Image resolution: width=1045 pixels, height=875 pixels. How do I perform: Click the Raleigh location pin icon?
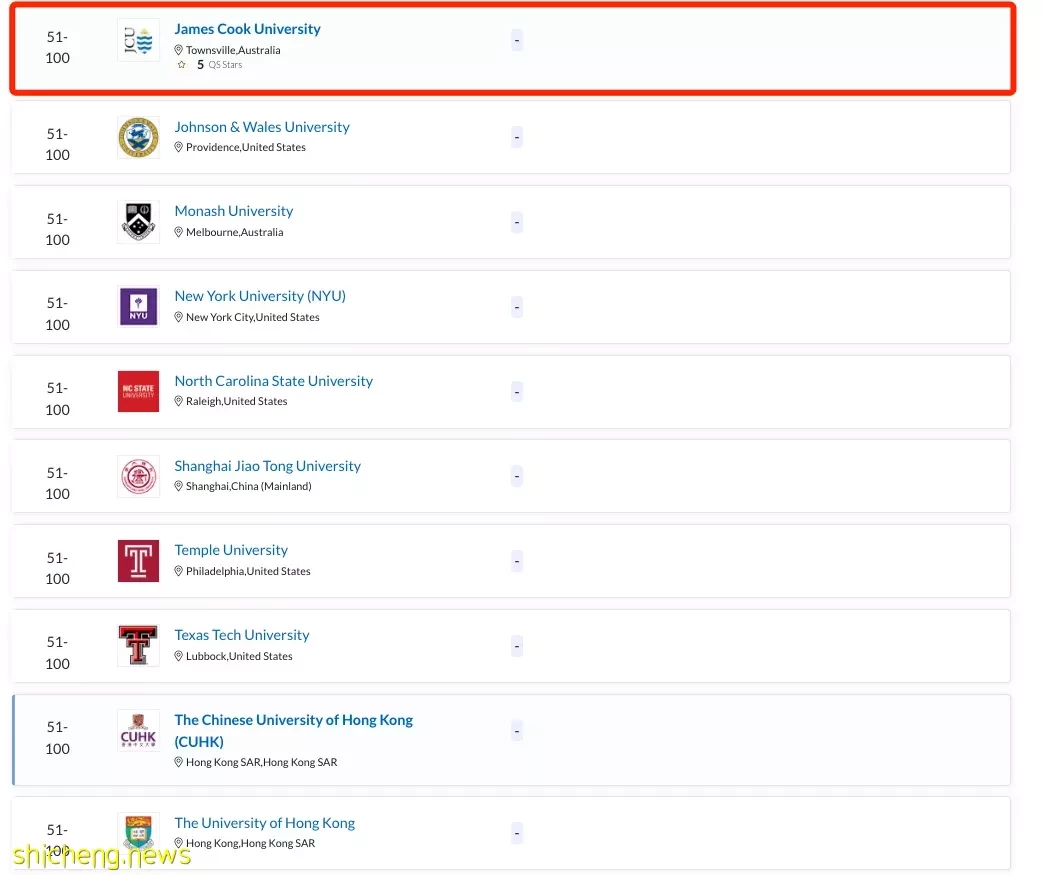click(178, 401)
